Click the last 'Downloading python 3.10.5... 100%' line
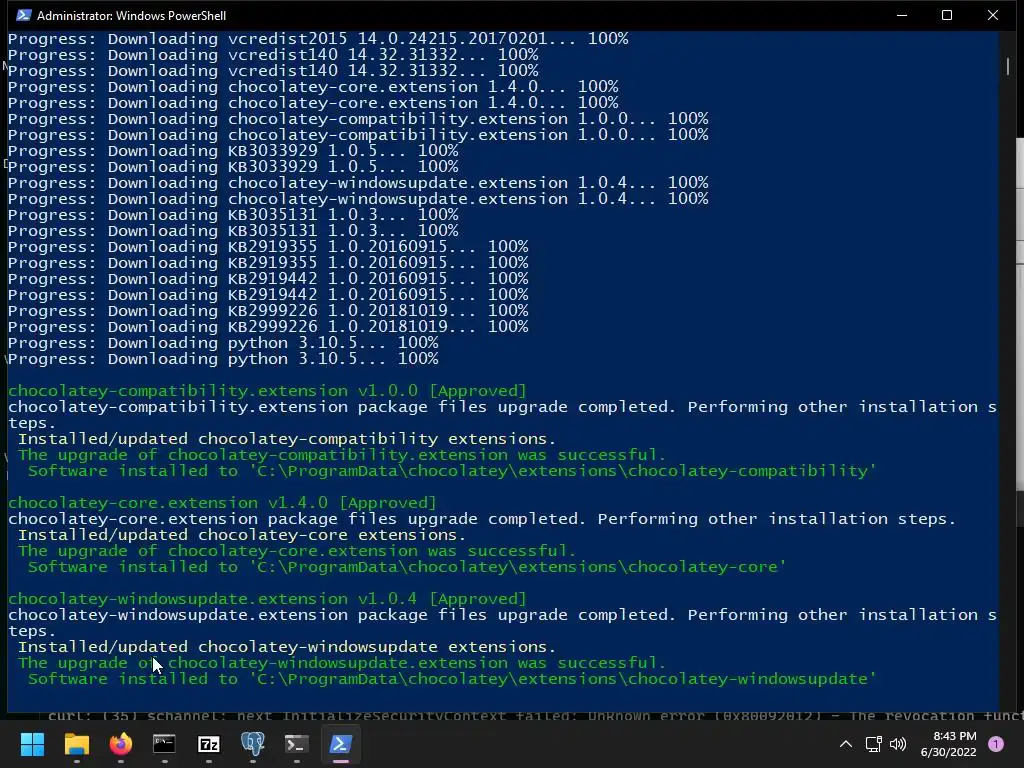 tap(223, 359)
